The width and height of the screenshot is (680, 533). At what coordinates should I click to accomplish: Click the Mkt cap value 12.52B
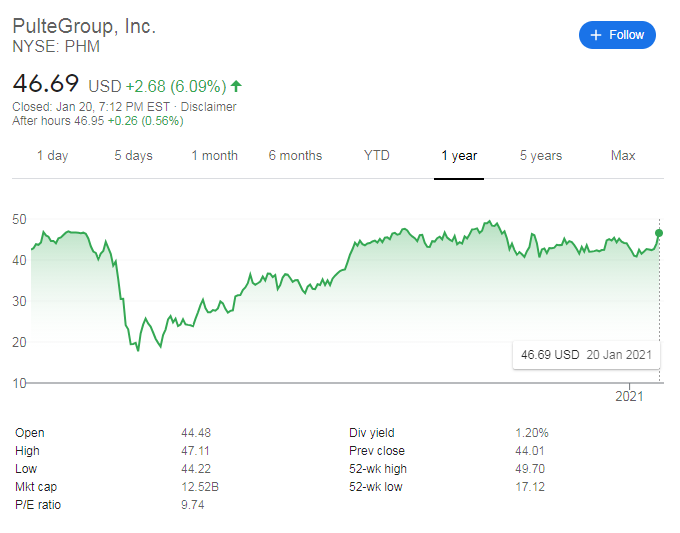(x=200, y=487)
